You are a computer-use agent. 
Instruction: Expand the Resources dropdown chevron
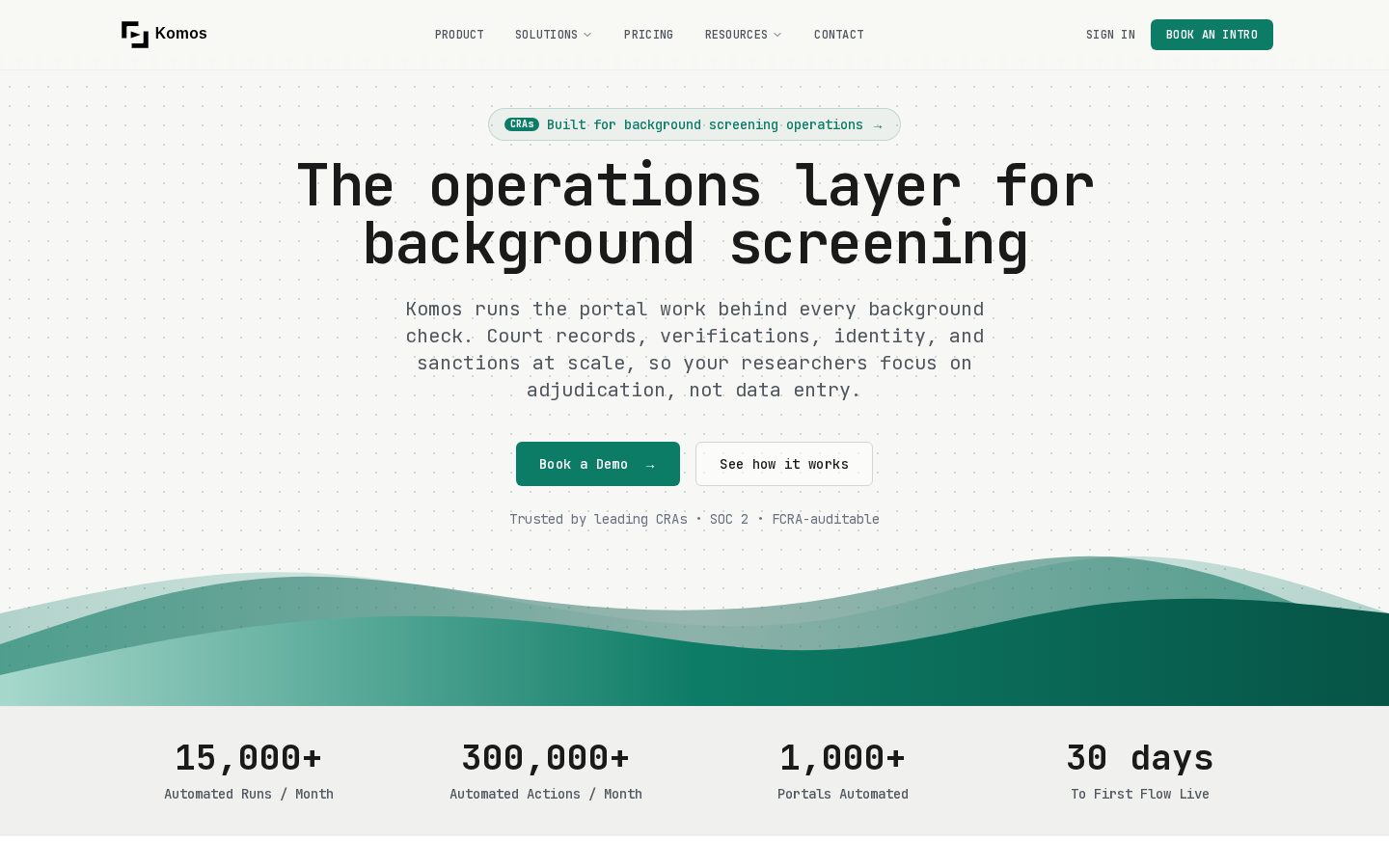coord(777,35)
